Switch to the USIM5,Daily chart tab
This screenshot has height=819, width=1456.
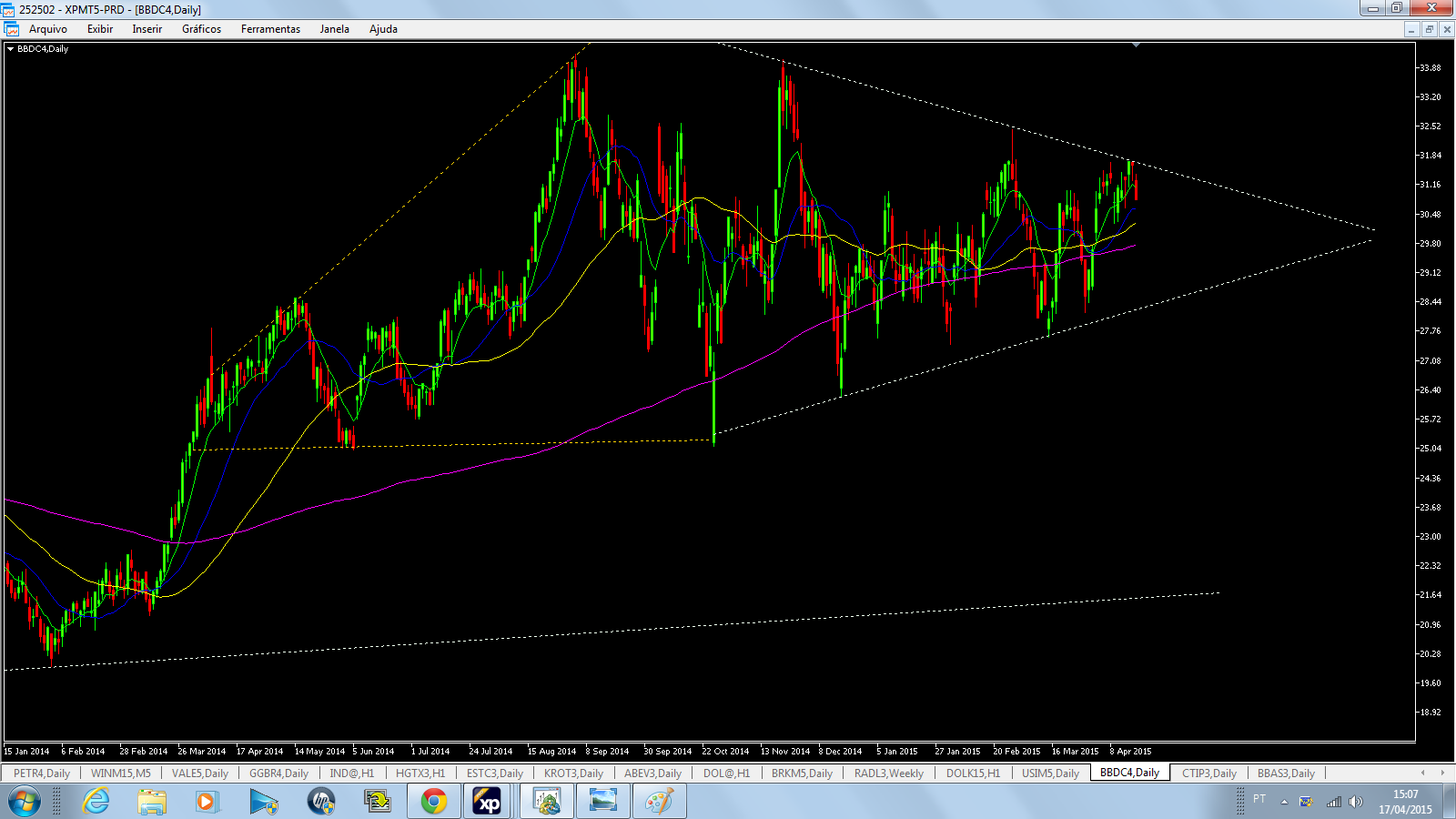click(1050, 773)
